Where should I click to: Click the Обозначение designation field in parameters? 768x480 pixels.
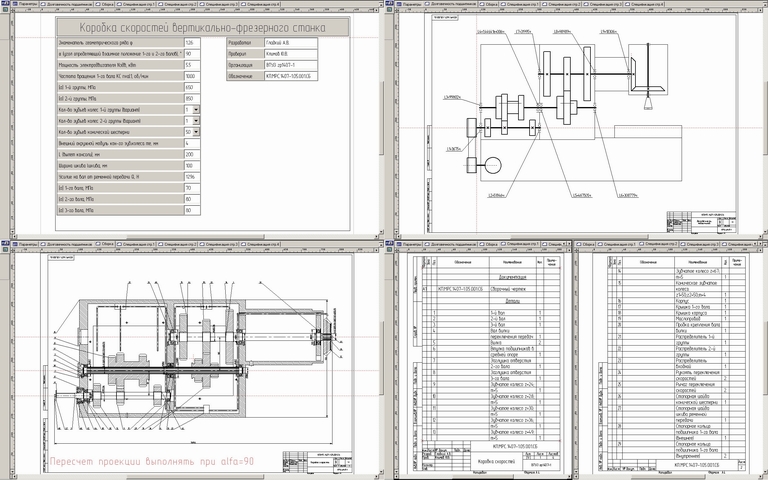(x=291, y=76)
